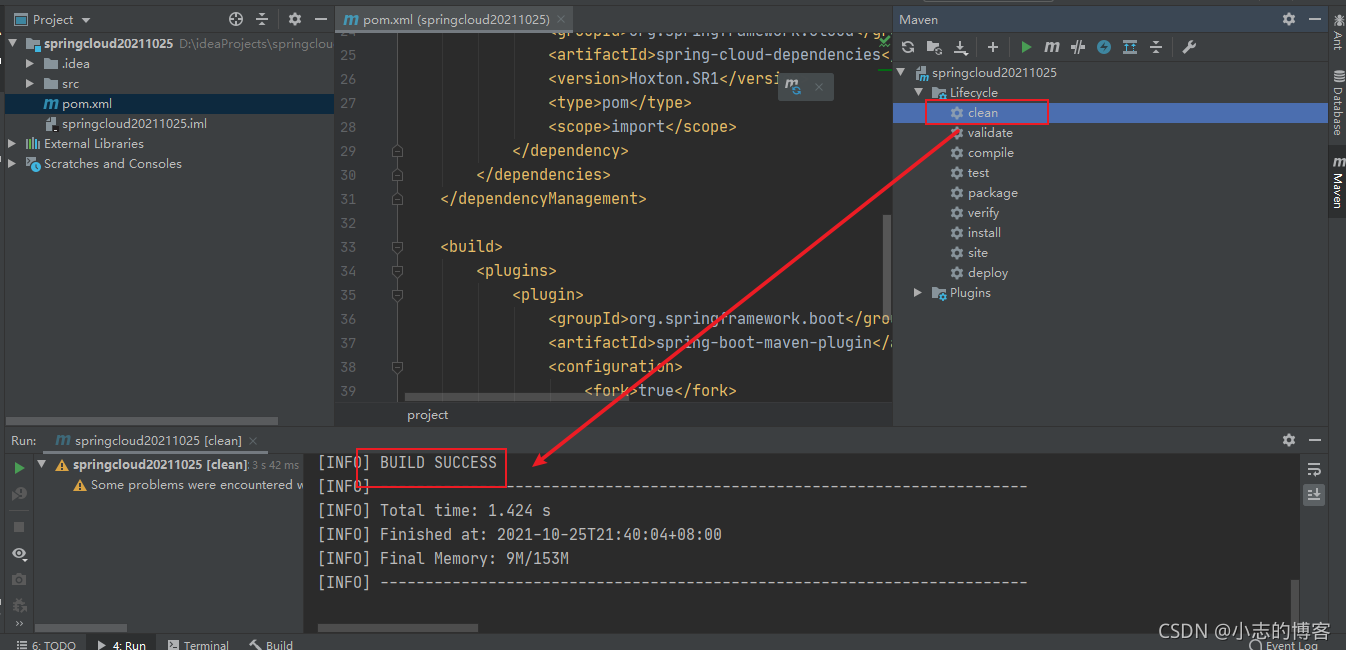
Task: Open Maven settings wrench icon
Action: click(1189, 47)
